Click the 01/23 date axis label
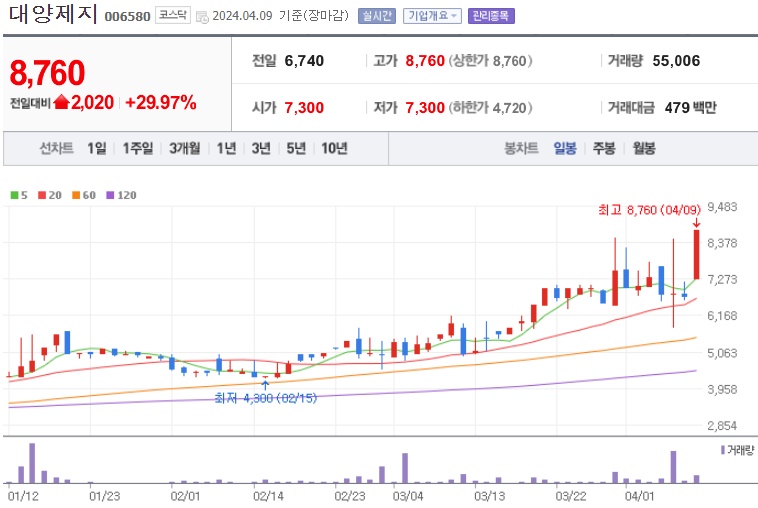Screen dimensions: 758x508 tap(105, 496)
